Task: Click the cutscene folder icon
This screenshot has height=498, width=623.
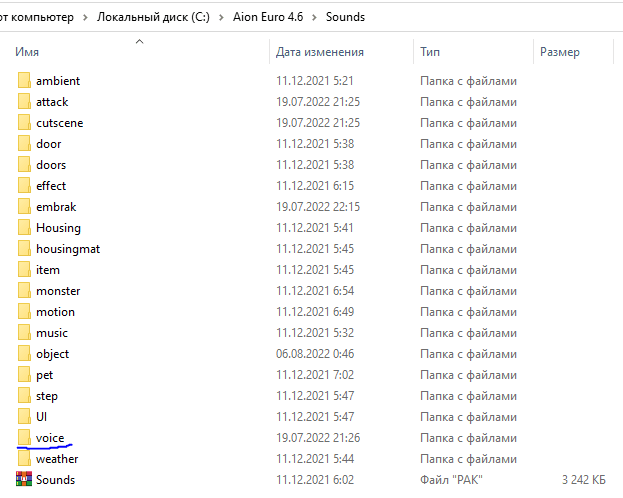Action: click(25, 123)
